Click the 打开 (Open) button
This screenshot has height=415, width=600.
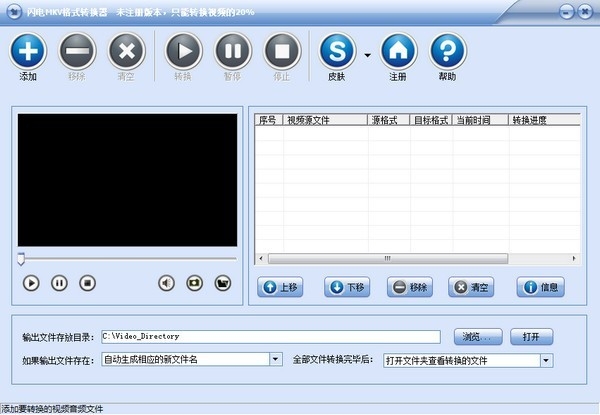pyautogui.click(x=530, y=336)
